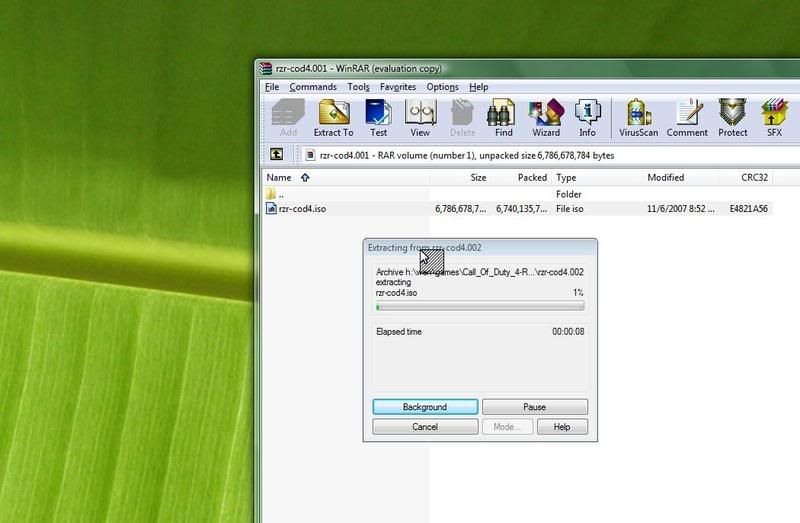The width and height of the screenshot is (800, 523).
Task: Click the 'Folder' type cell
Action: tap(568, 194)
